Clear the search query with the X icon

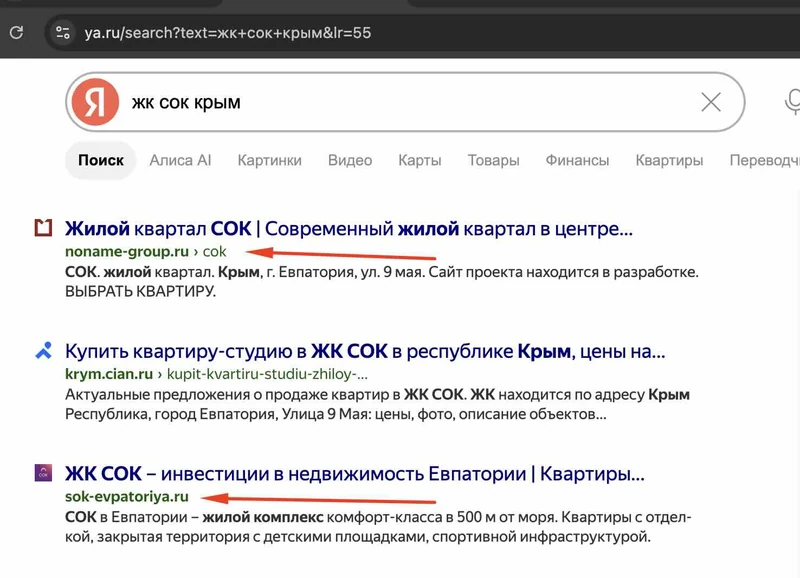711,102
